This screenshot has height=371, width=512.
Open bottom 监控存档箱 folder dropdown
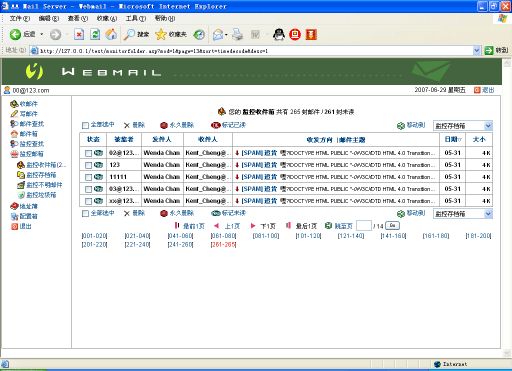pos(463,214)
